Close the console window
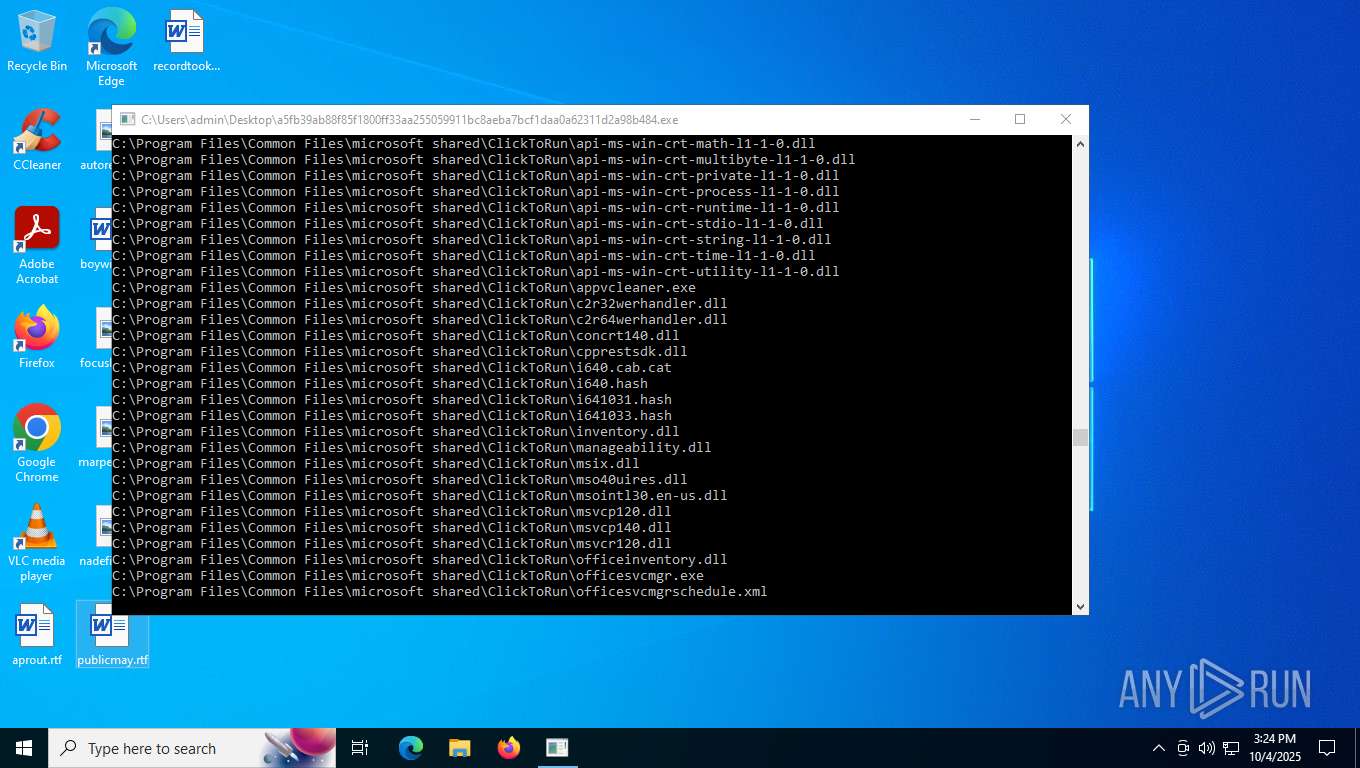The image size is (1360, 768). click(1066, 120)
